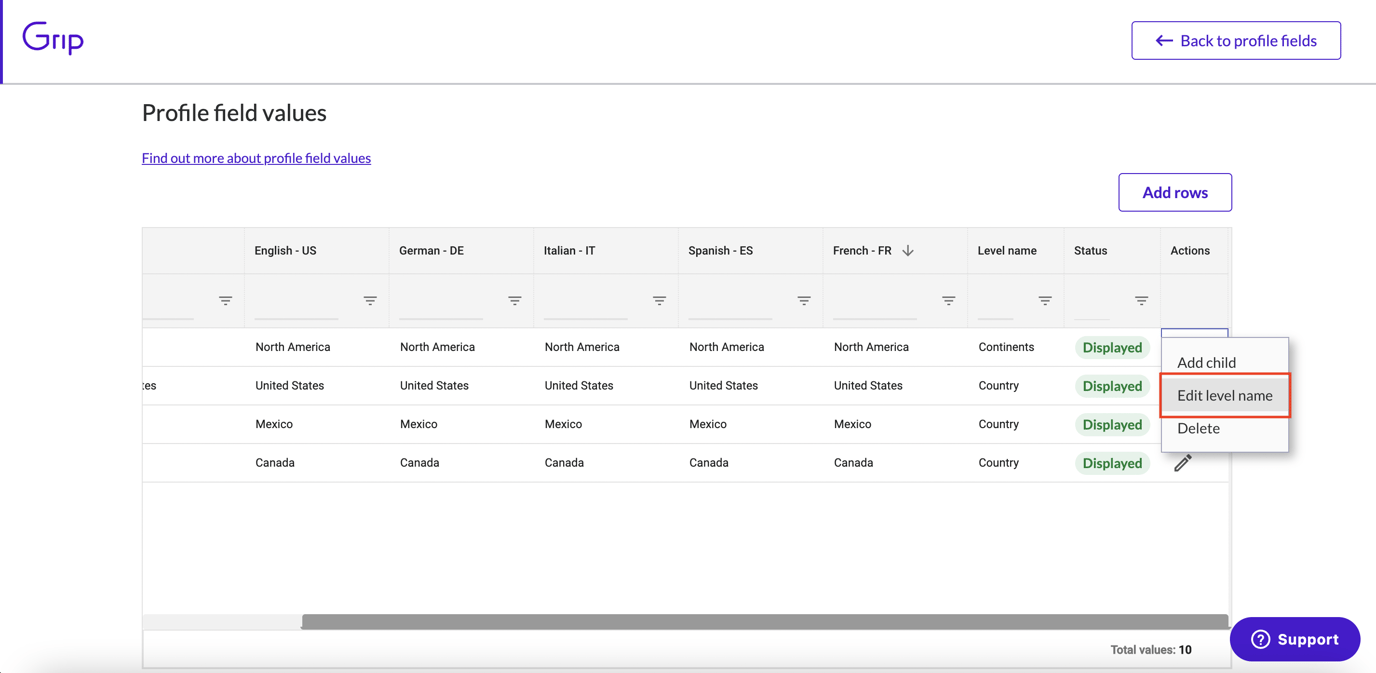Click the Actions column header
Image resolution: width=1376 pixels, height=673 pixels.
pos(1190,251)
